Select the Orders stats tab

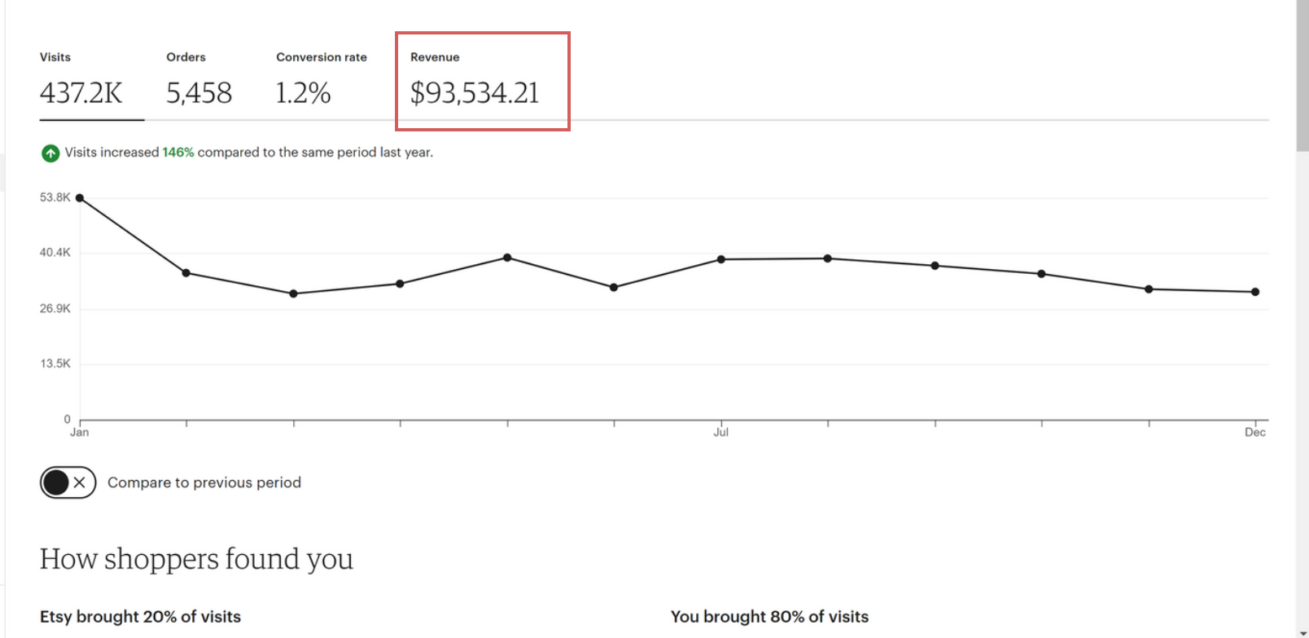[x=199, y=81]
